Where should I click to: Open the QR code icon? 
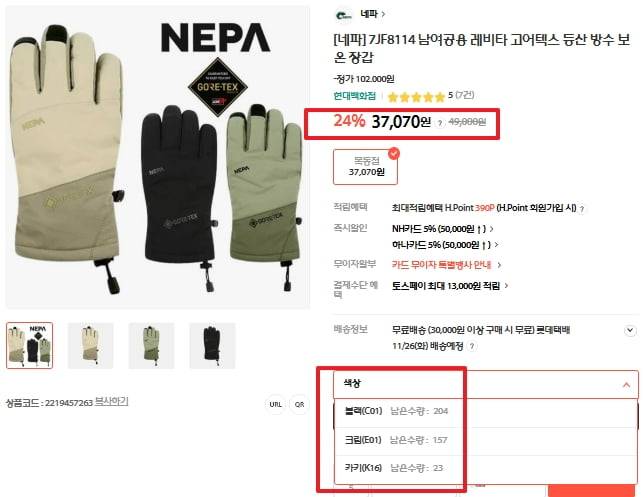(299, 404)
